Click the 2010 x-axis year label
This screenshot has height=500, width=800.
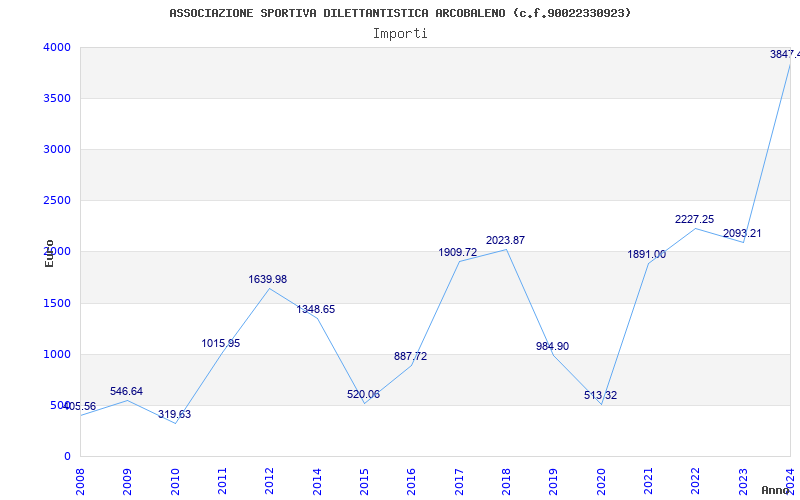(175, 481)
